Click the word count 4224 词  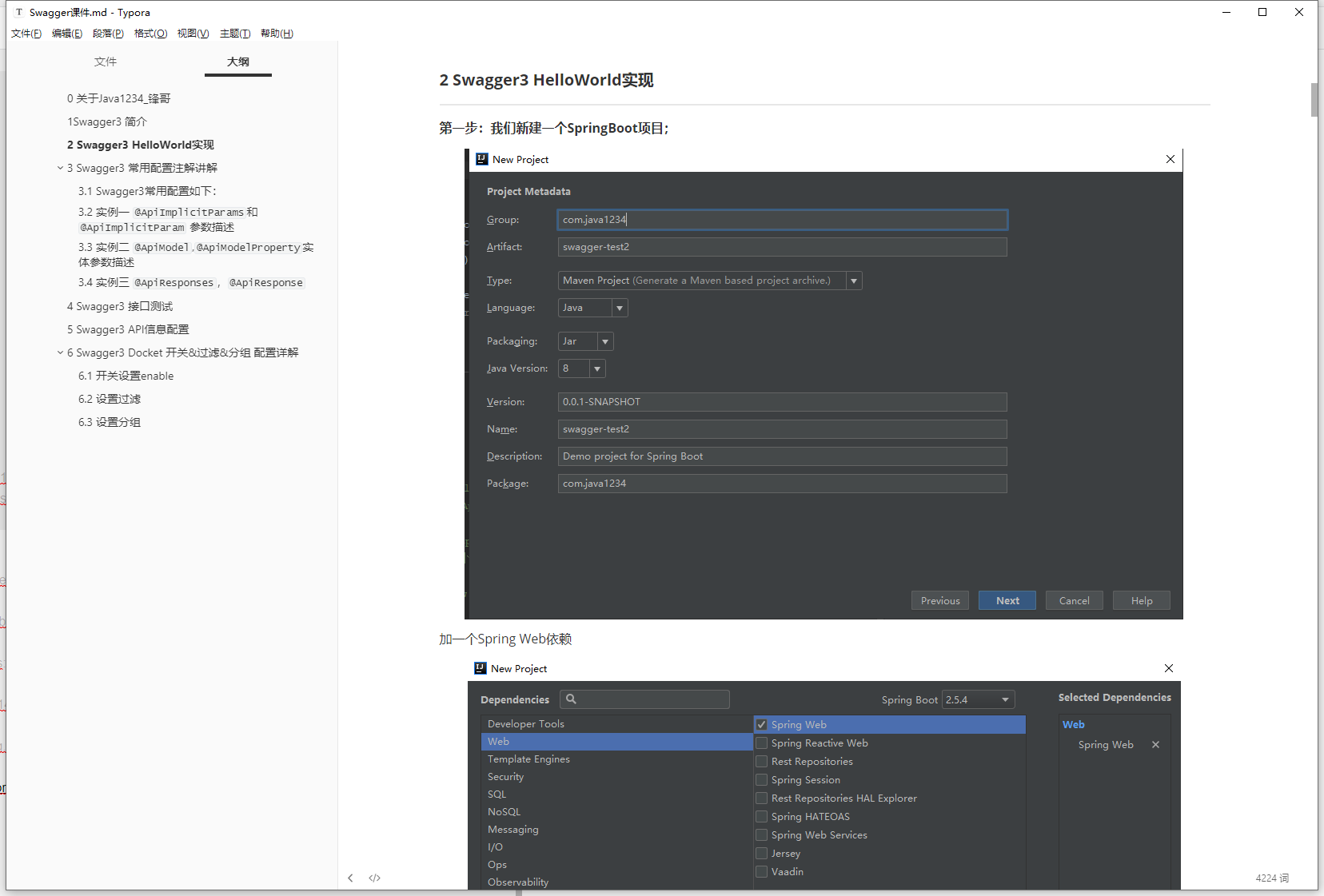point(1272,878)
